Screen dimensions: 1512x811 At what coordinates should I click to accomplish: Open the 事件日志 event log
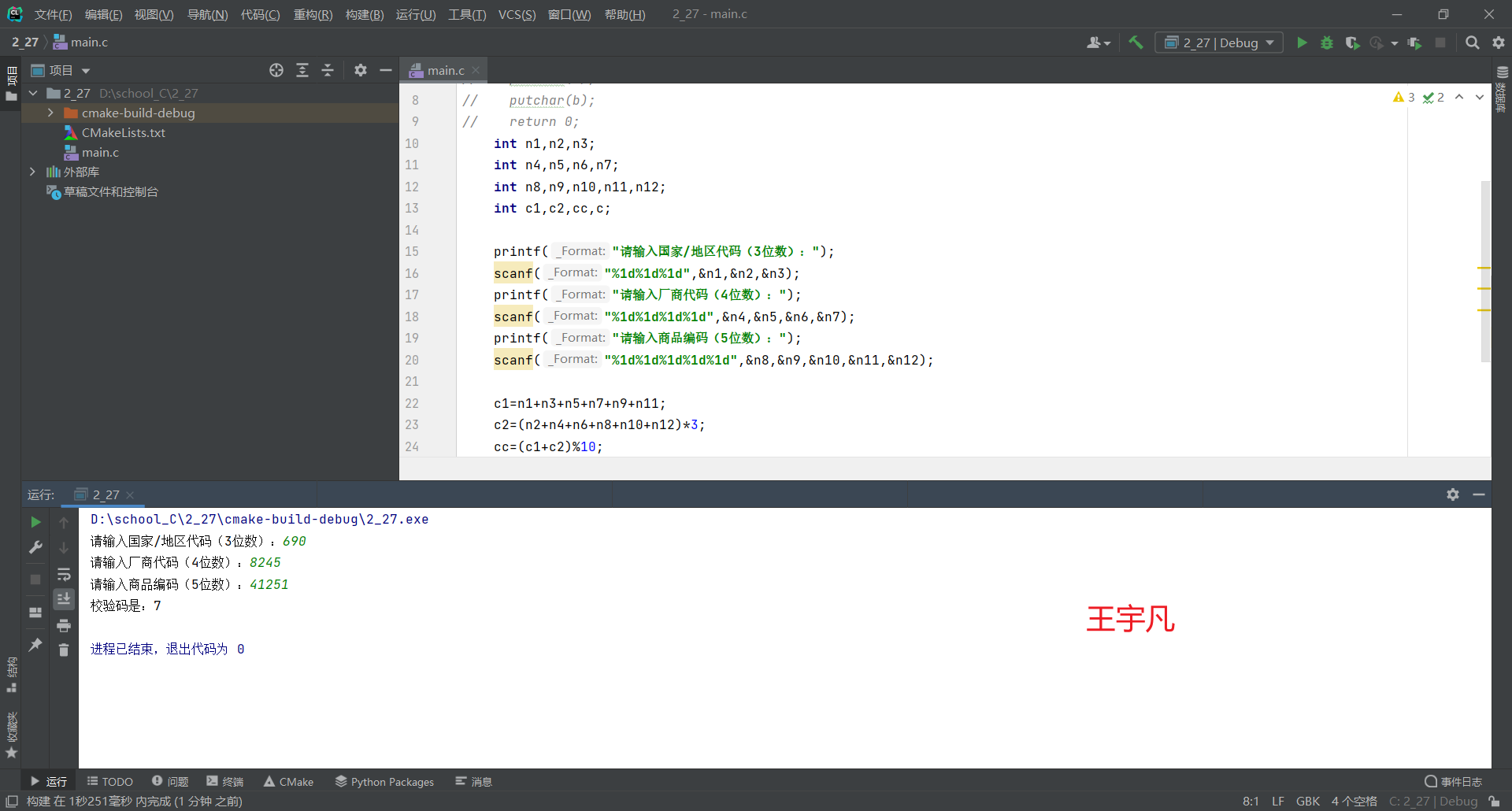coord(1454,781)
